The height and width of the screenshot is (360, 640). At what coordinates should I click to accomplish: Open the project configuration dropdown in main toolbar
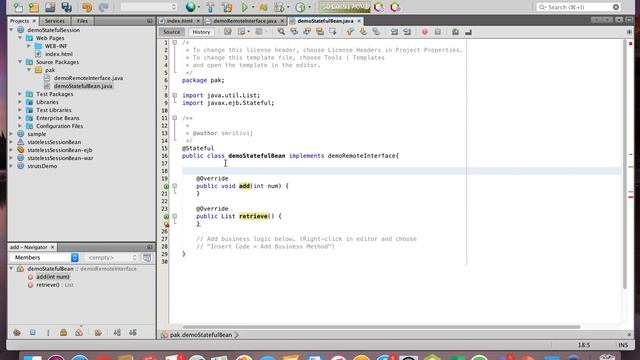click(x=149, y=7)
